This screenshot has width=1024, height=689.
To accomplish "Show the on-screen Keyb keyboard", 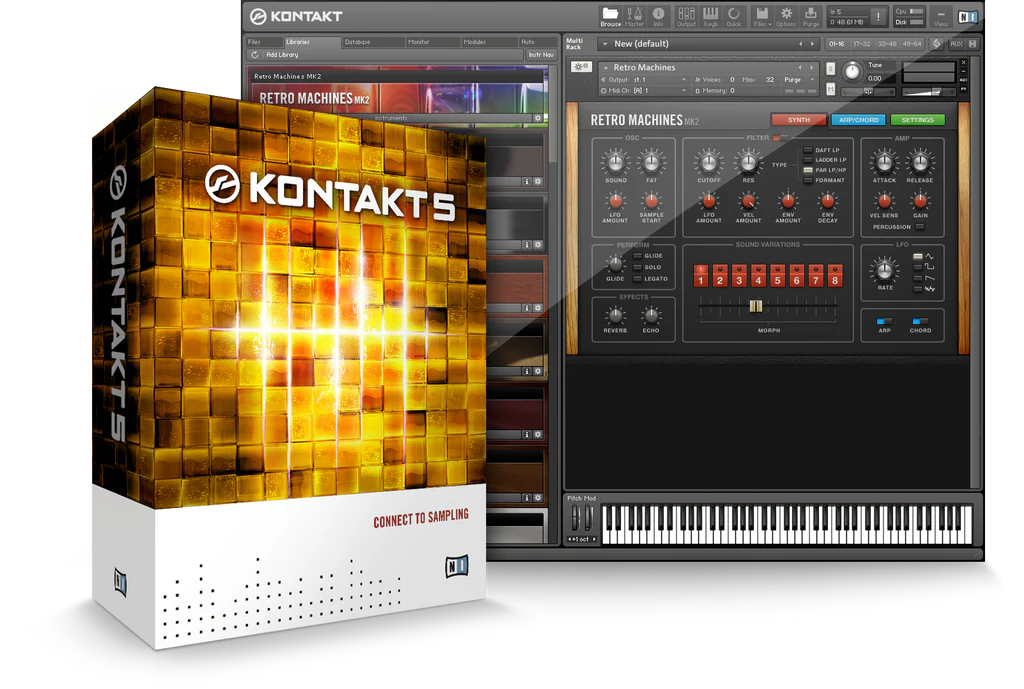I will [711, 17].
